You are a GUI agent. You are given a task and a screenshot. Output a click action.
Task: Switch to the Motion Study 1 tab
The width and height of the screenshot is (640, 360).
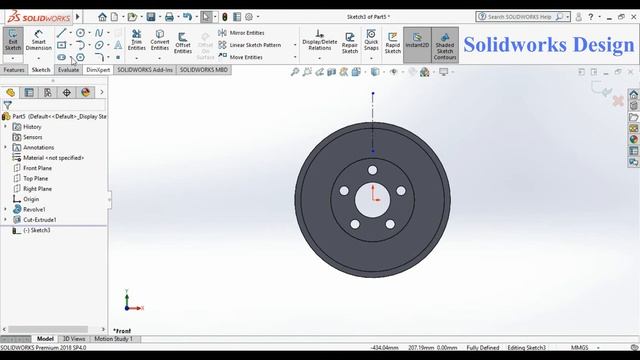(x=113, y=339)
